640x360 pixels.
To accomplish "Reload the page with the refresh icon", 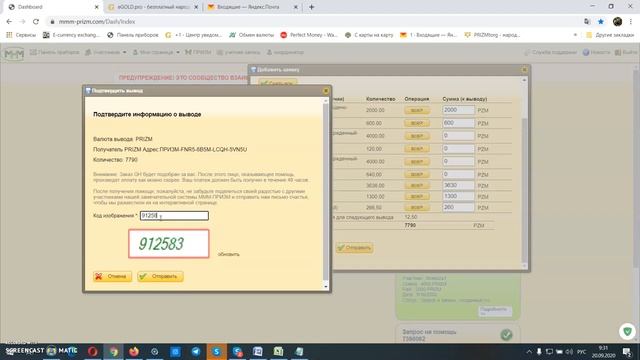I will [36, 22].
